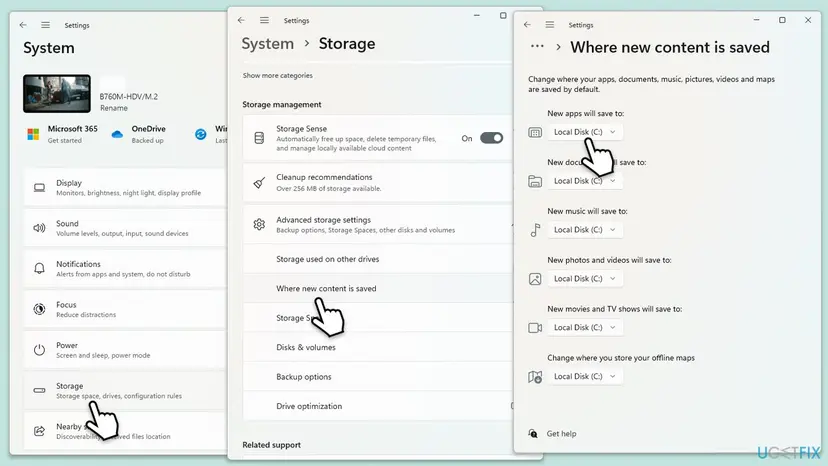
Task: Maximize the Where new content window
Action: tap(782, 20)
